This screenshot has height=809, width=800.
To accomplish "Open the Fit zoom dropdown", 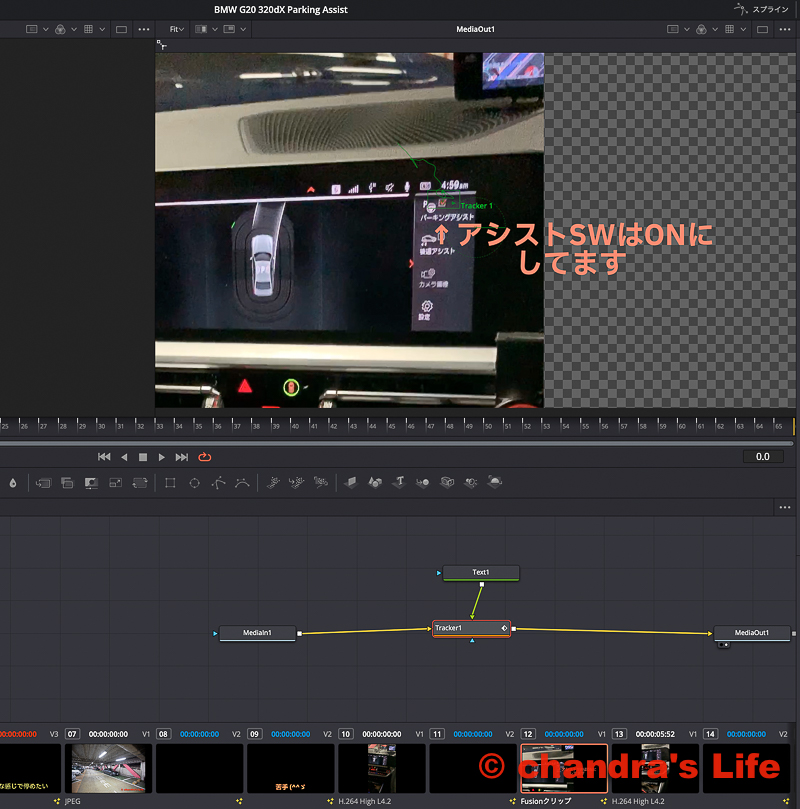I will tap(177, 29).
